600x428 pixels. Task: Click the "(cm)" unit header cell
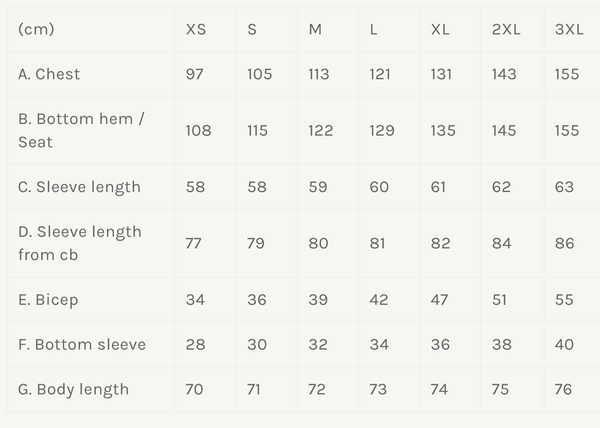click(x=36, y=29)
